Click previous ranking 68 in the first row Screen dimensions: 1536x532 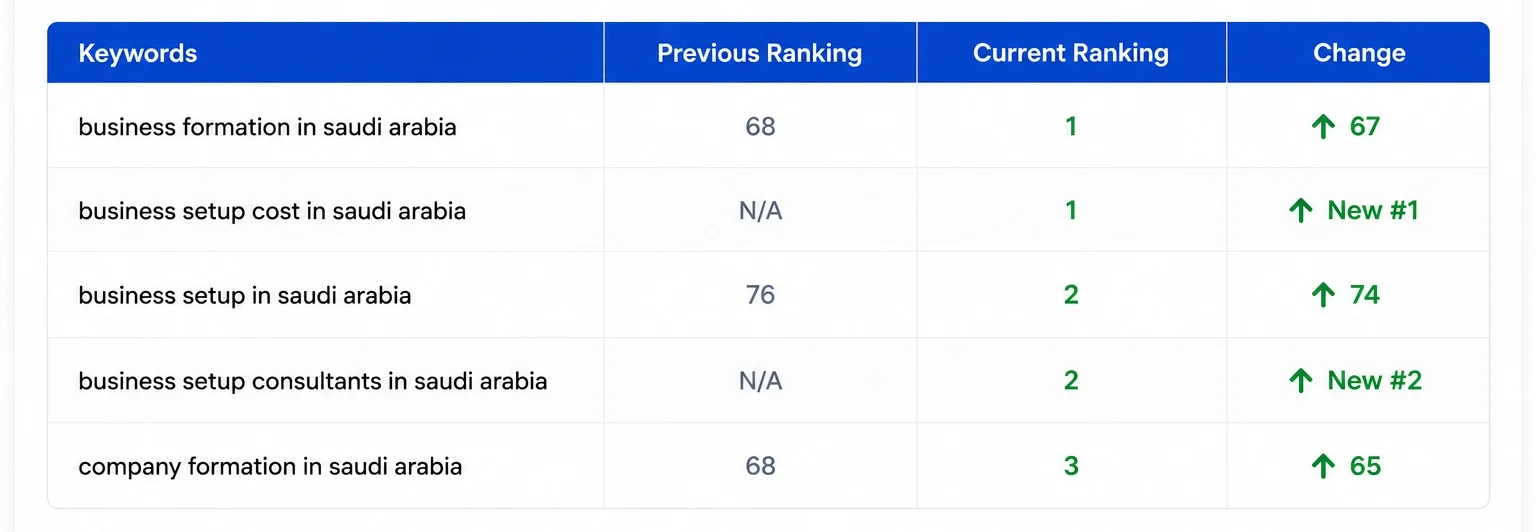click(x=760, y=127)
